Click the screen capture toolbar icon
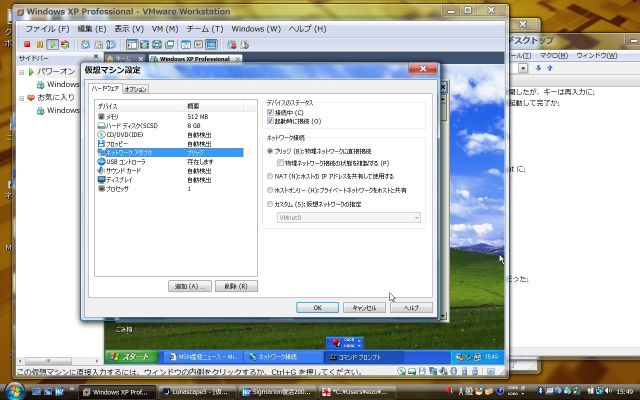The width and height of the screenshot is (640, 400). 232,44
